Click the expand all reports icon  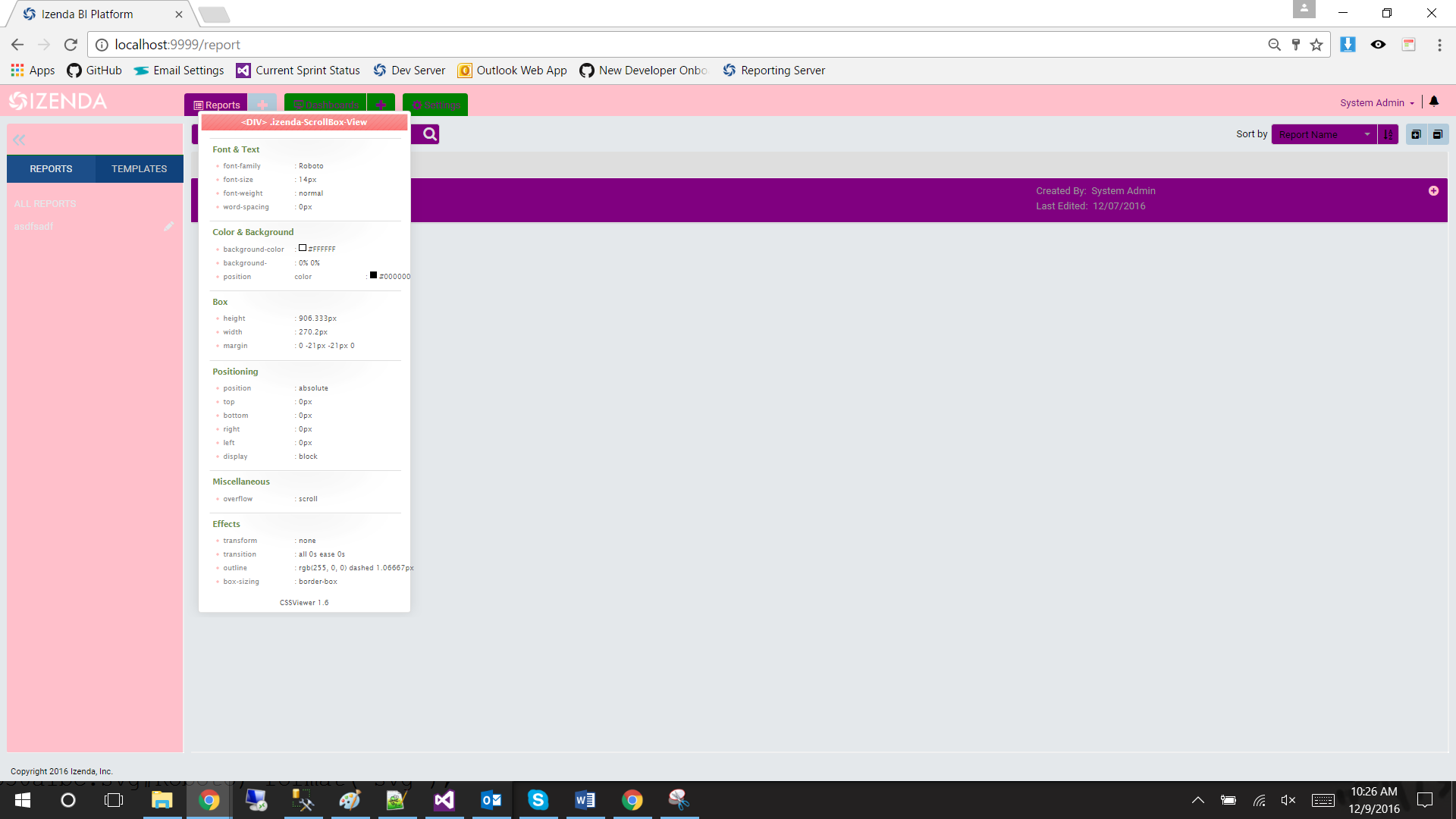point(1416,134)
